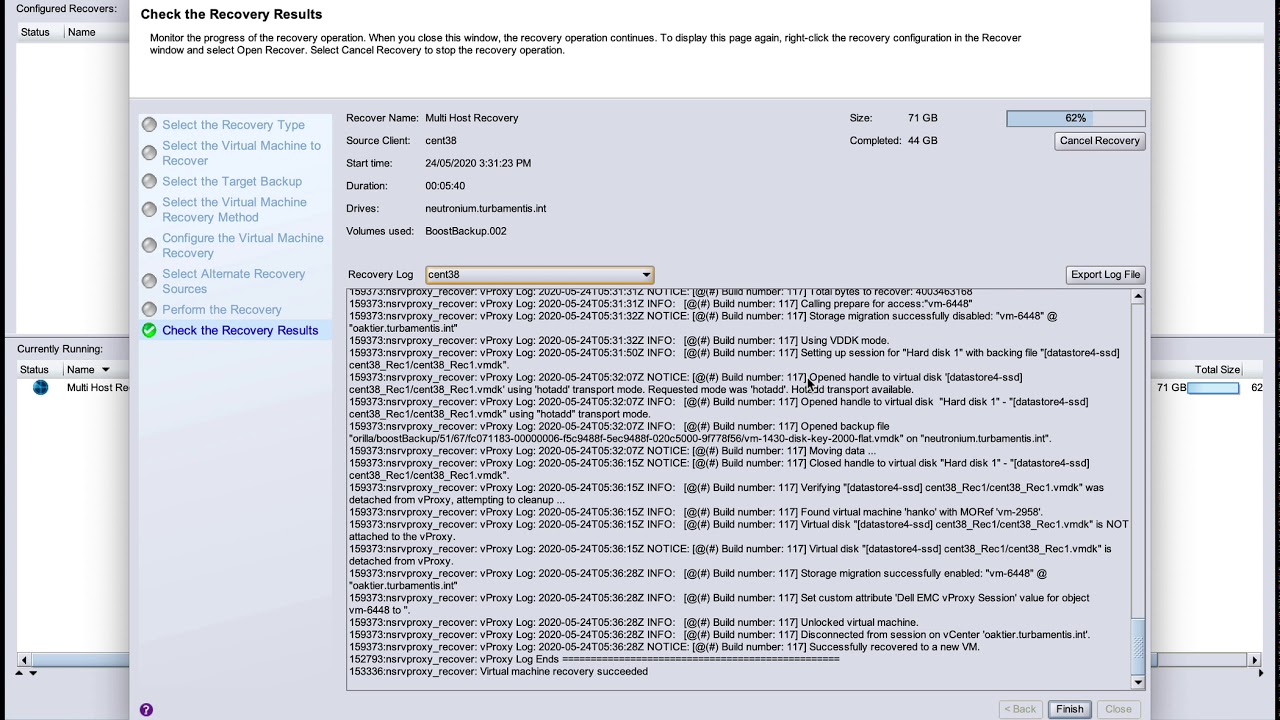Click the Status column header in Currently Running

[x=35, y=370]
